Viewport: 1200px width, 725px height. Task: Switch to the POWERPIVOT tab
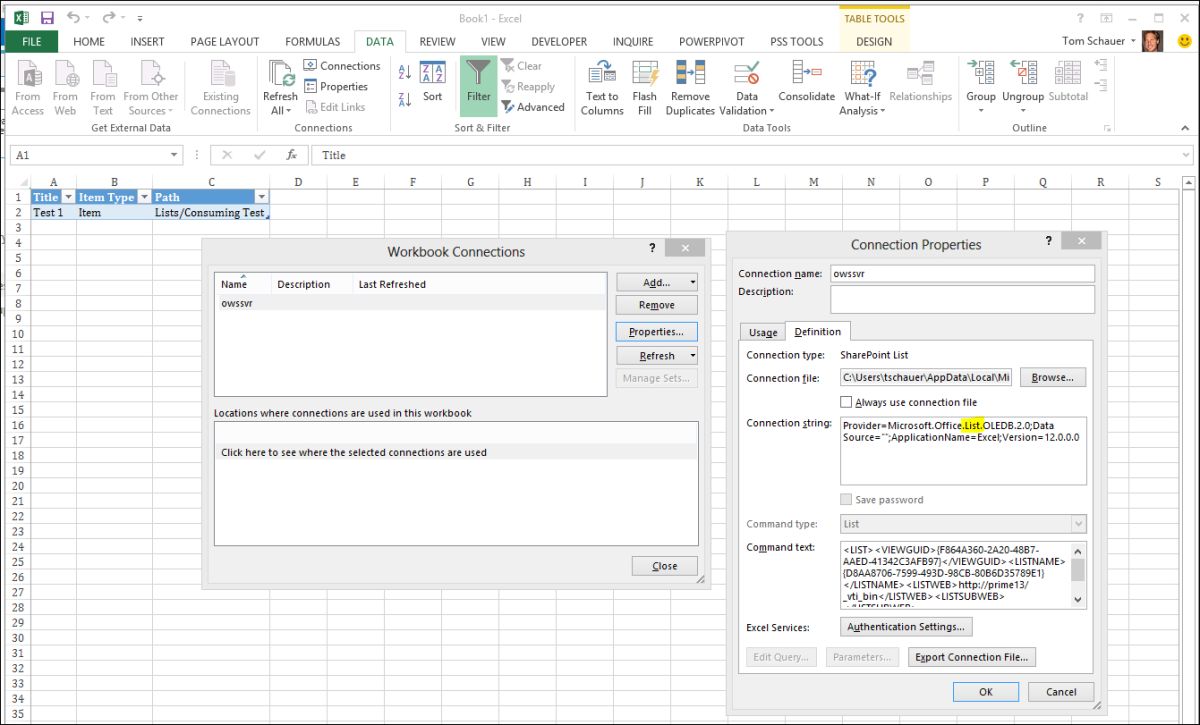tap(712, 42)
